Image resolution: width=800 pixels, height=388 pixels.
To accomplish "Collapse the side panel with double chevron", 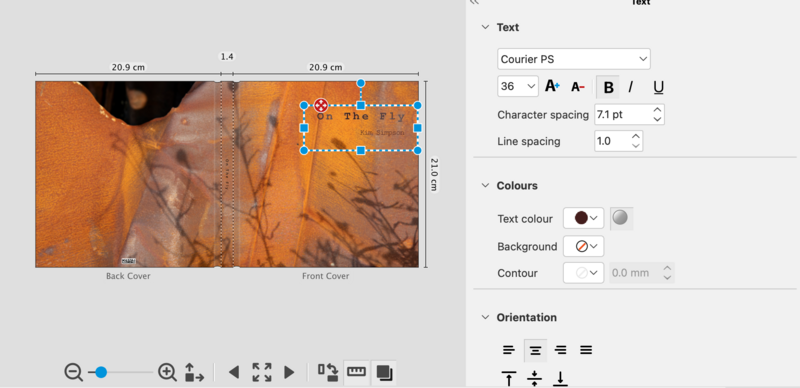I will pyautogui.click(x=474, y=3).
